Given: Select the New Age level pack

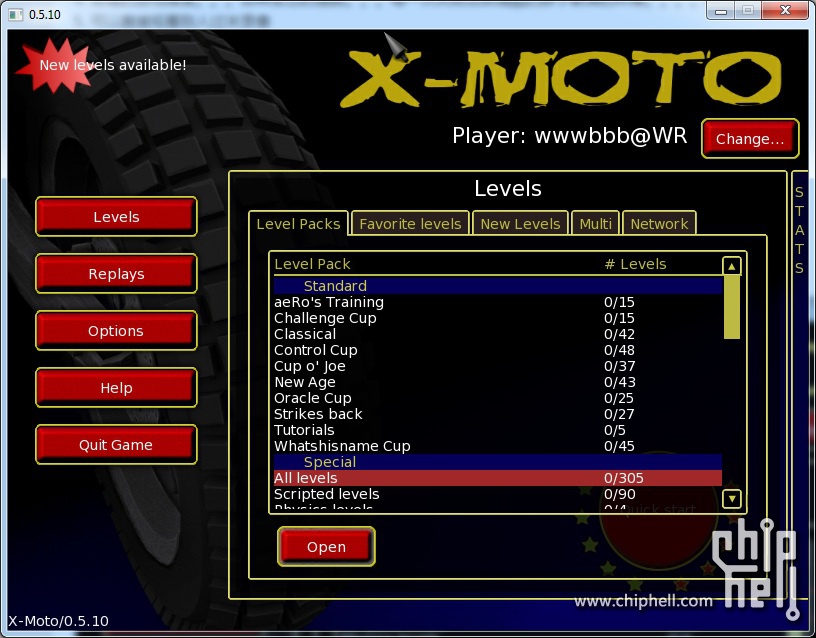Looking at the screenshot, I should click(x=498, y=382).
